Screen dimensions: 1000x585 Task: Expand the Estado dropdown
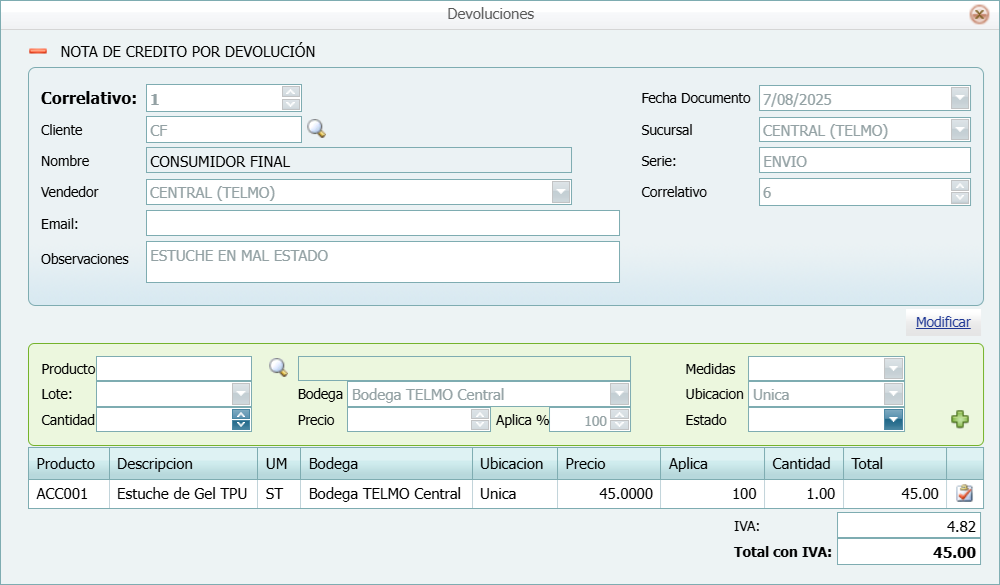[893, 420]
